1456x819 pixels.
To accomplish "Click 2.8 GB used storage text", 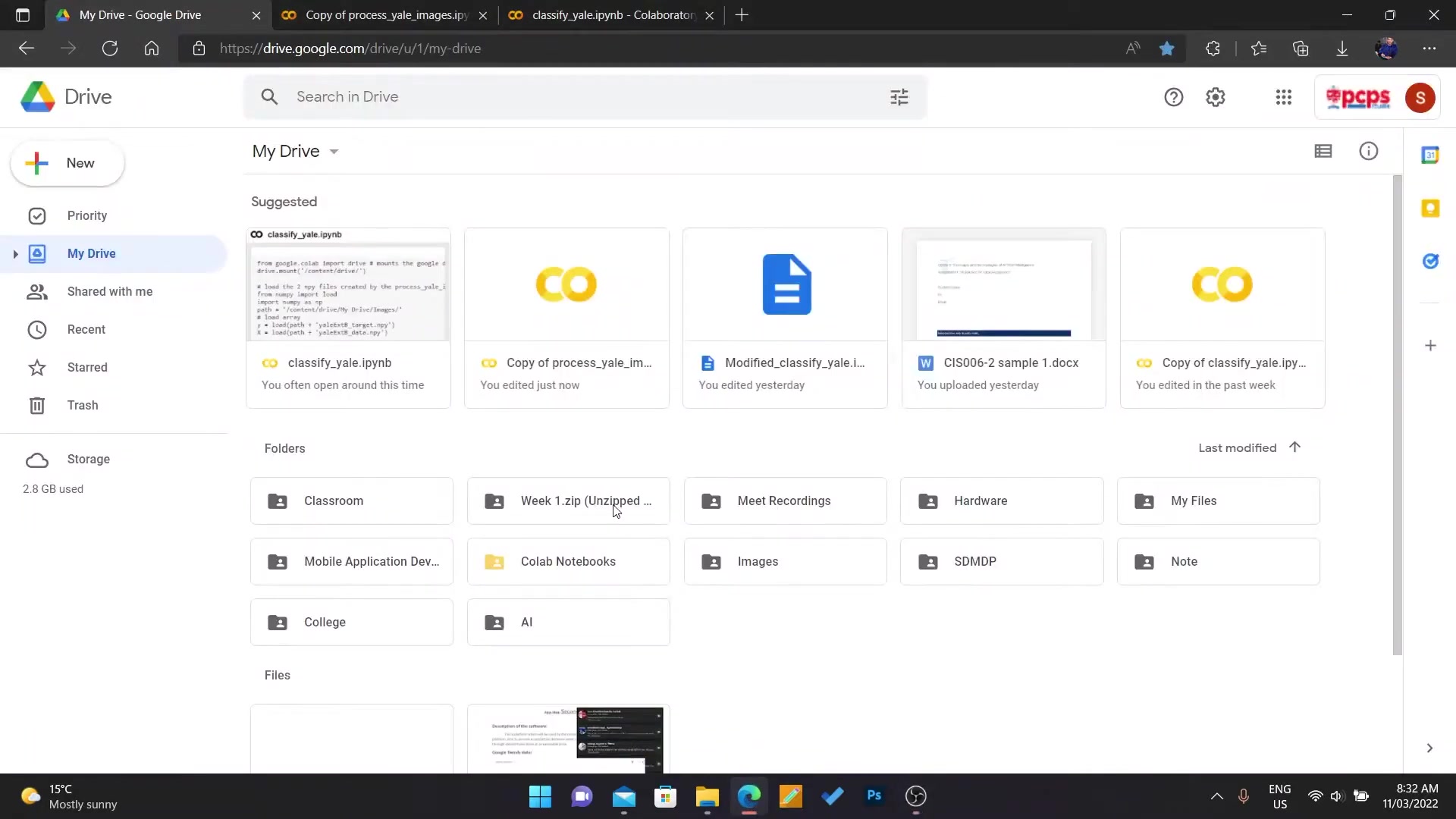I will [53, 489].
